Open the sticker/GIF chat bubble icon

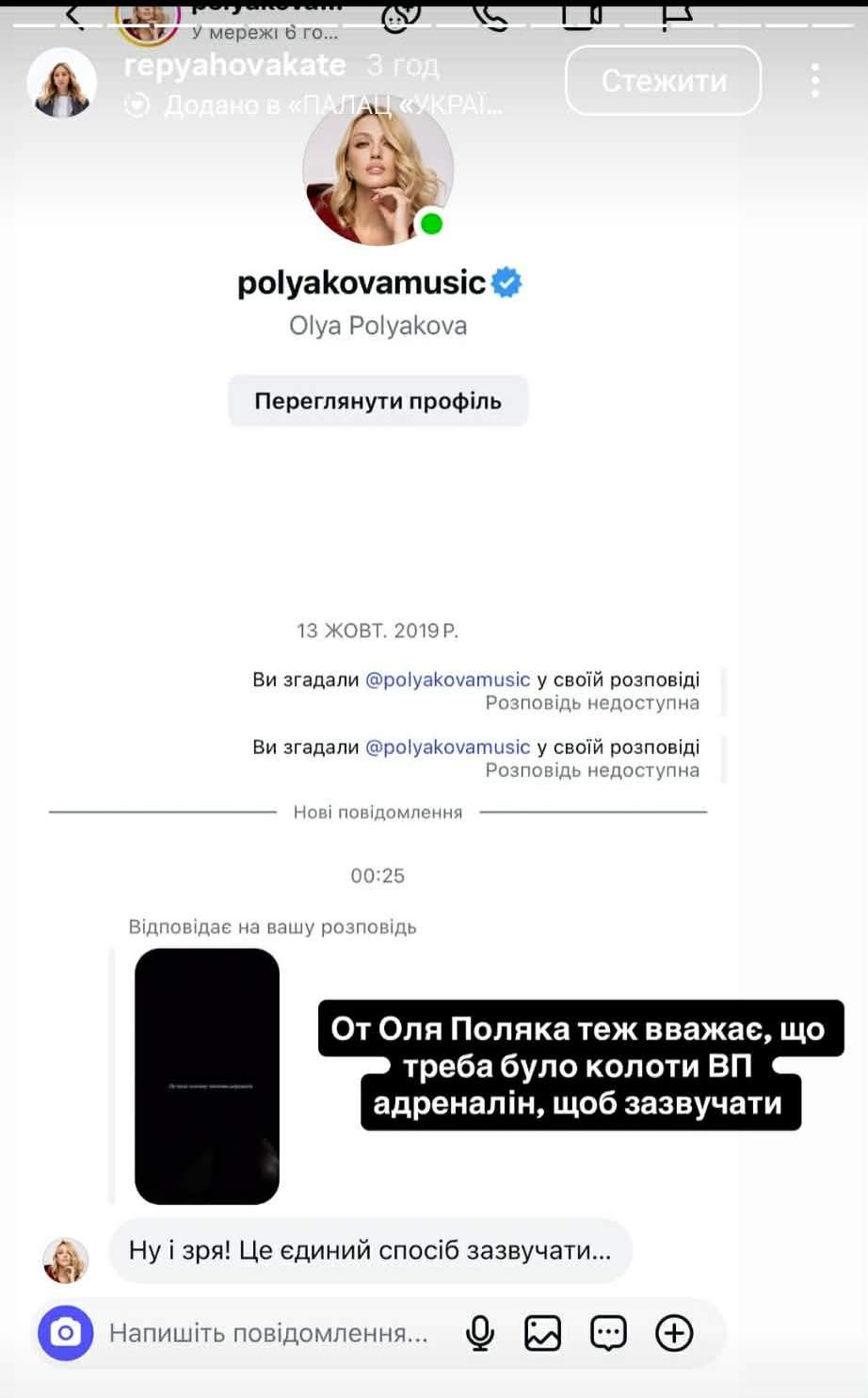point(608,1333)
